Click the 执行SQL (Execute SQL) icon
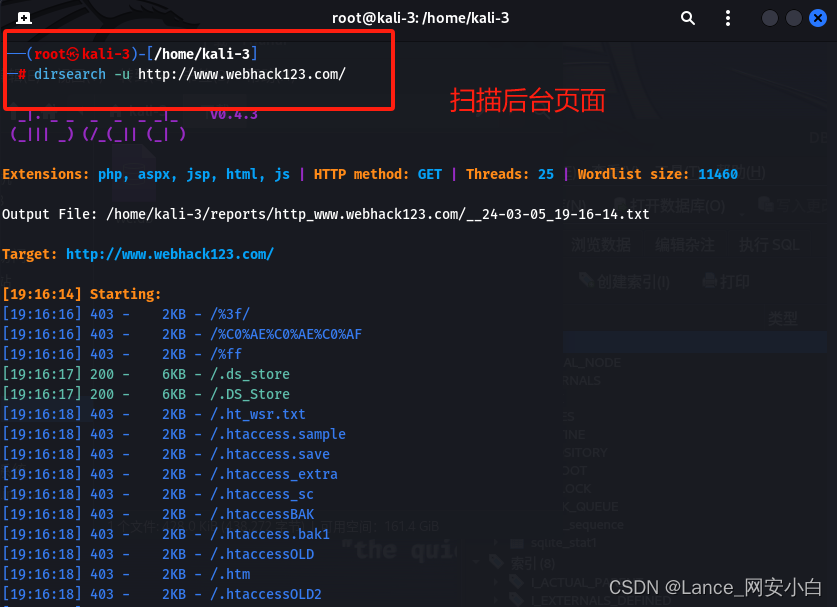Screen dimensions: 837x607 click(767, 245)
